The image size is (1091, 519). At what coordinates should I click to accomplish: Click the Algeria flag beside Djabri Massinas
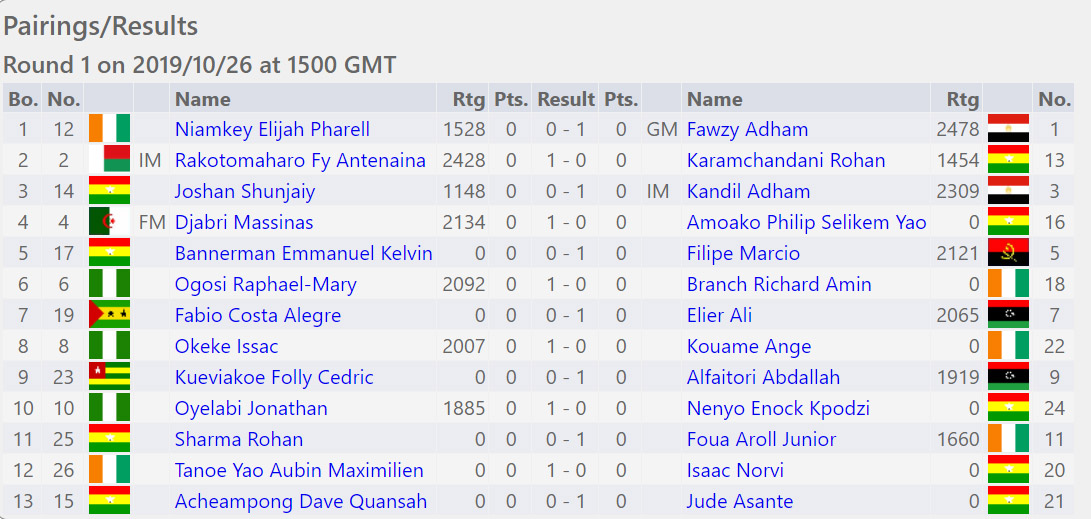tap(109, 222)
